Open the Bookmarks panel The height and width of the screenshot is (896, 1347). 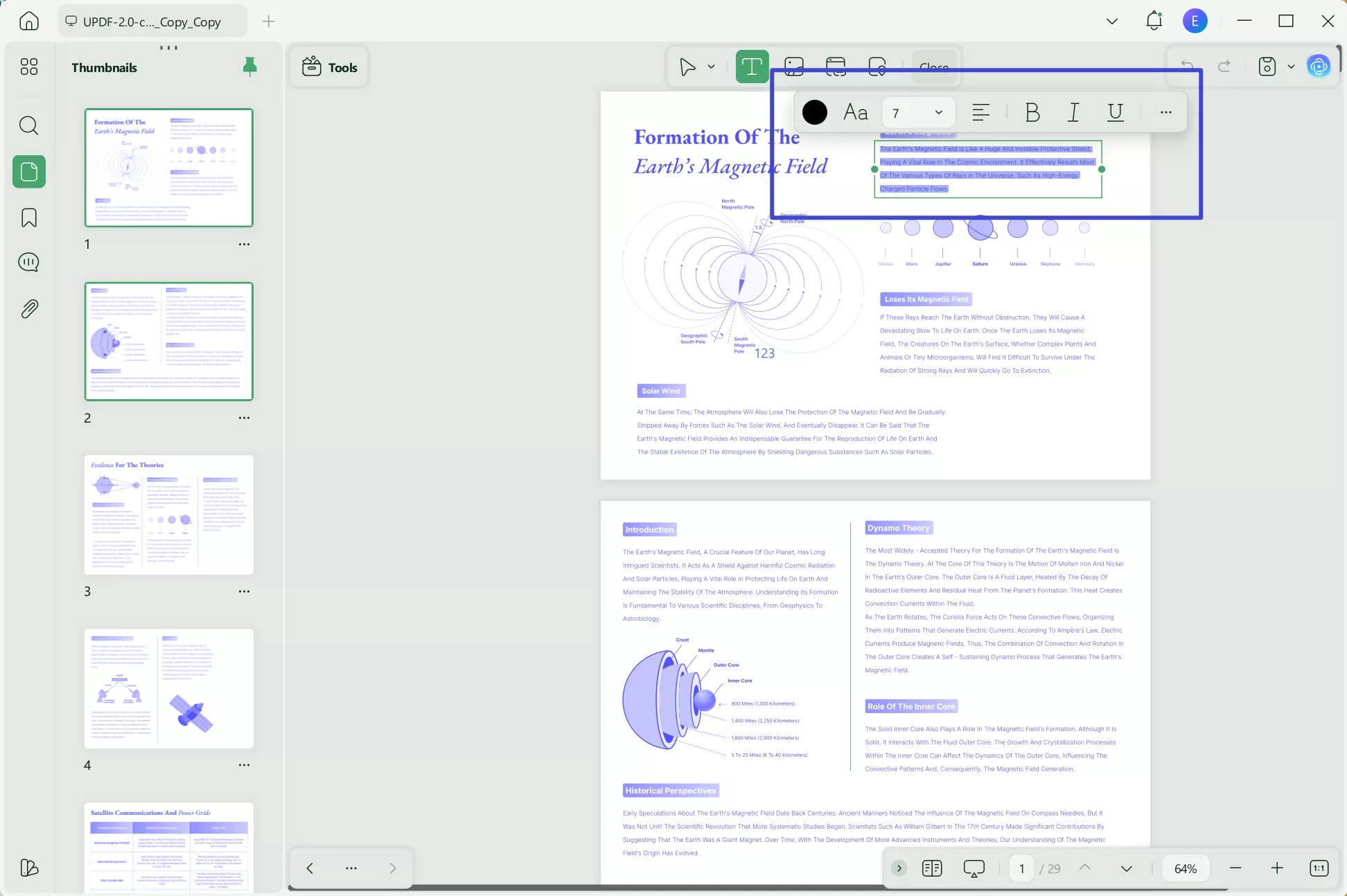(x=28, y=218)
